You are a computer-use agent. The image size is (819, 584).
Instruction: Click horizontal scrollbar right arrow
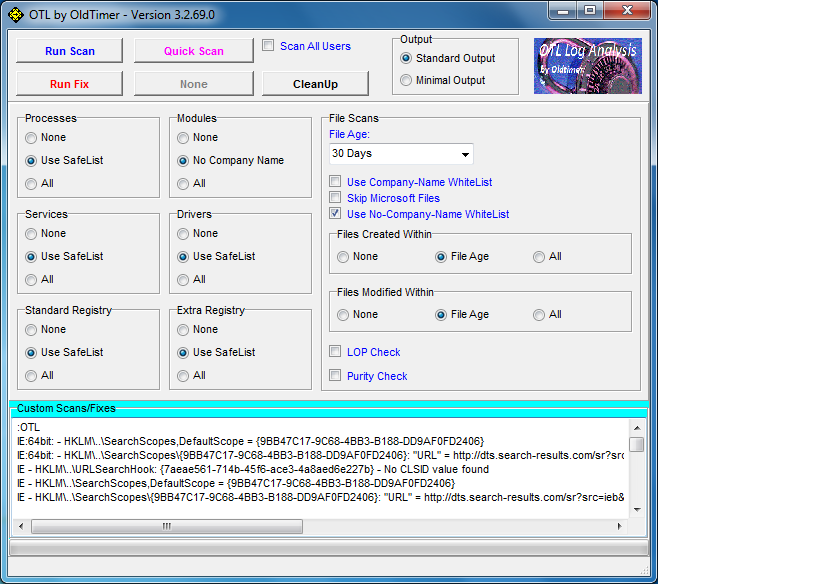[620, 526]
